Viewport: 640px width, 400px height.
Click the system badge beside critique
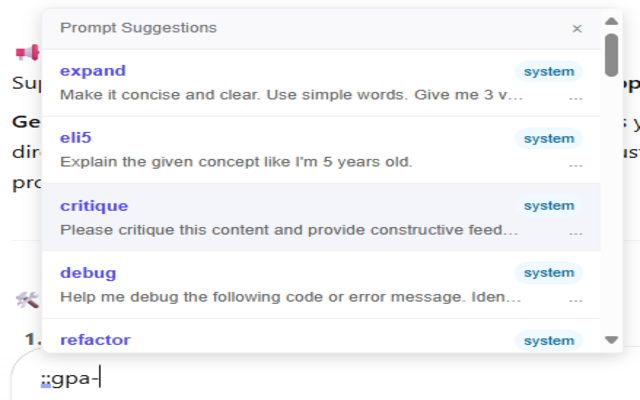point(549,206)
